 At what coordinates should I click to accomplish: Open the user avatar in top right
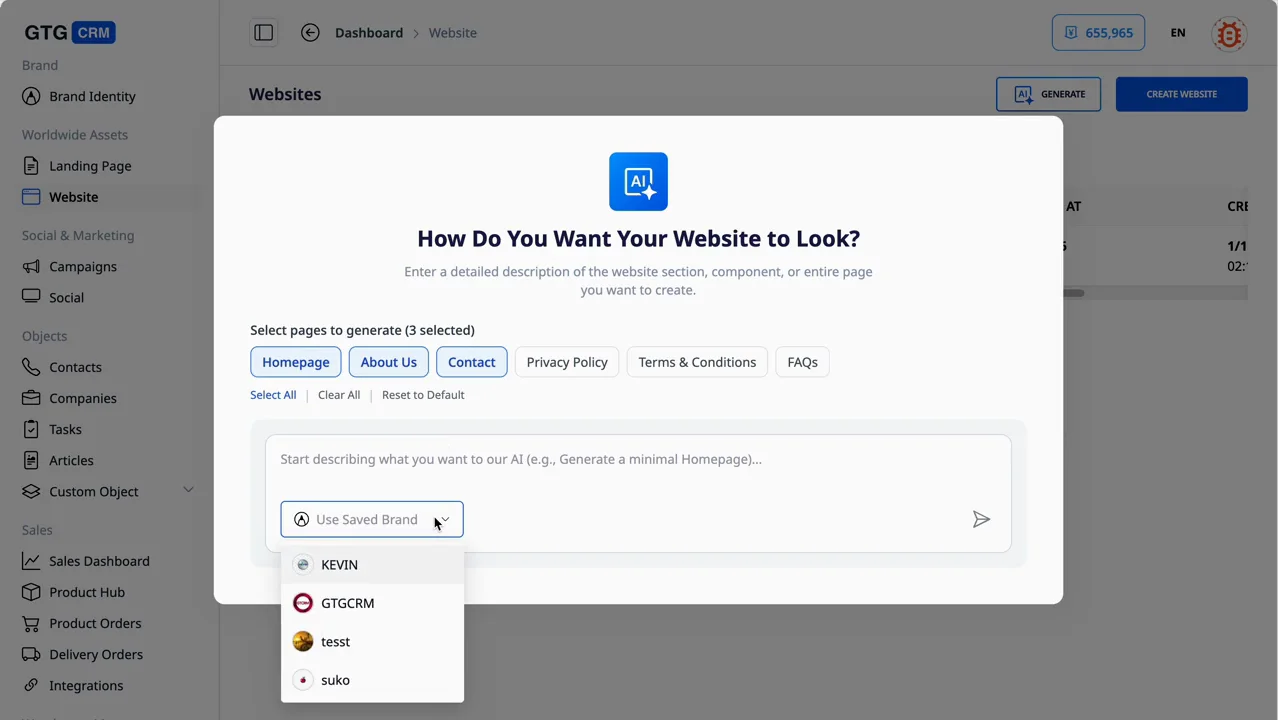click(1228, 34)
